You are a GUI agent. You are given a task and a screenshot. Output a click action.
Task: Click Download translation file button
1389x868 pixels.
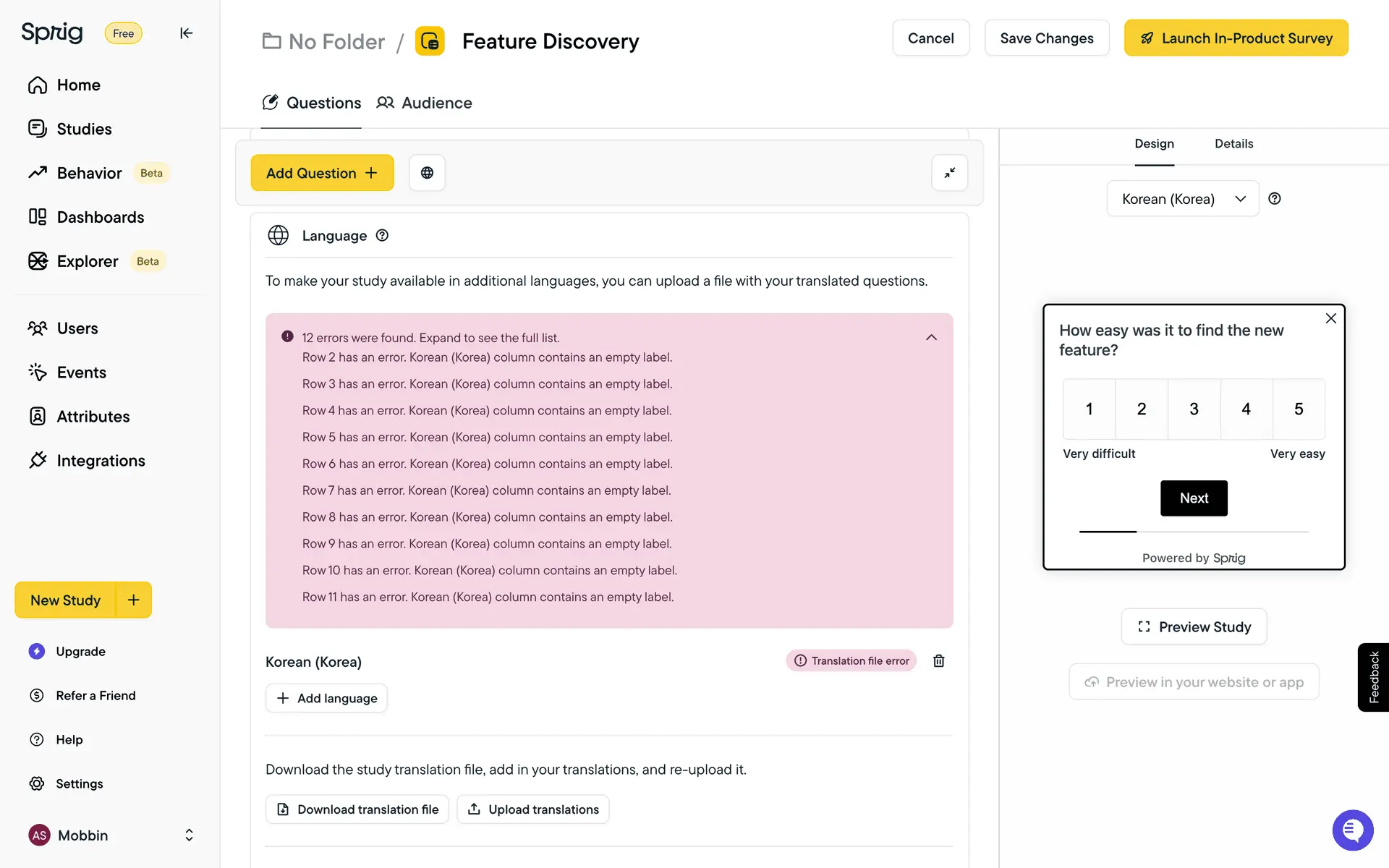pyautogui.click(x=357, y=809)
